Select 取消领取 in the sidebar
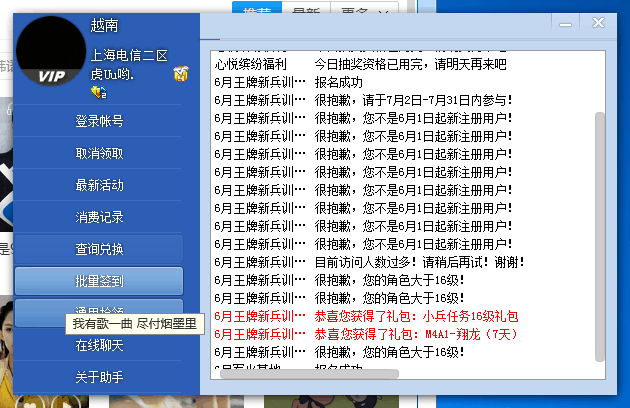Screen dimensions: 630x408 coord(99,153)
